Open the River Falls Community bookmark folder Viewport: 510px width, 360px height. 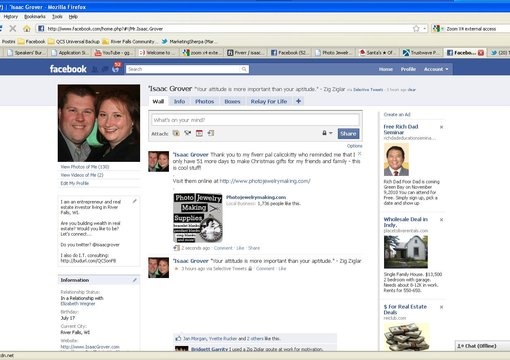tap(130, 42)
